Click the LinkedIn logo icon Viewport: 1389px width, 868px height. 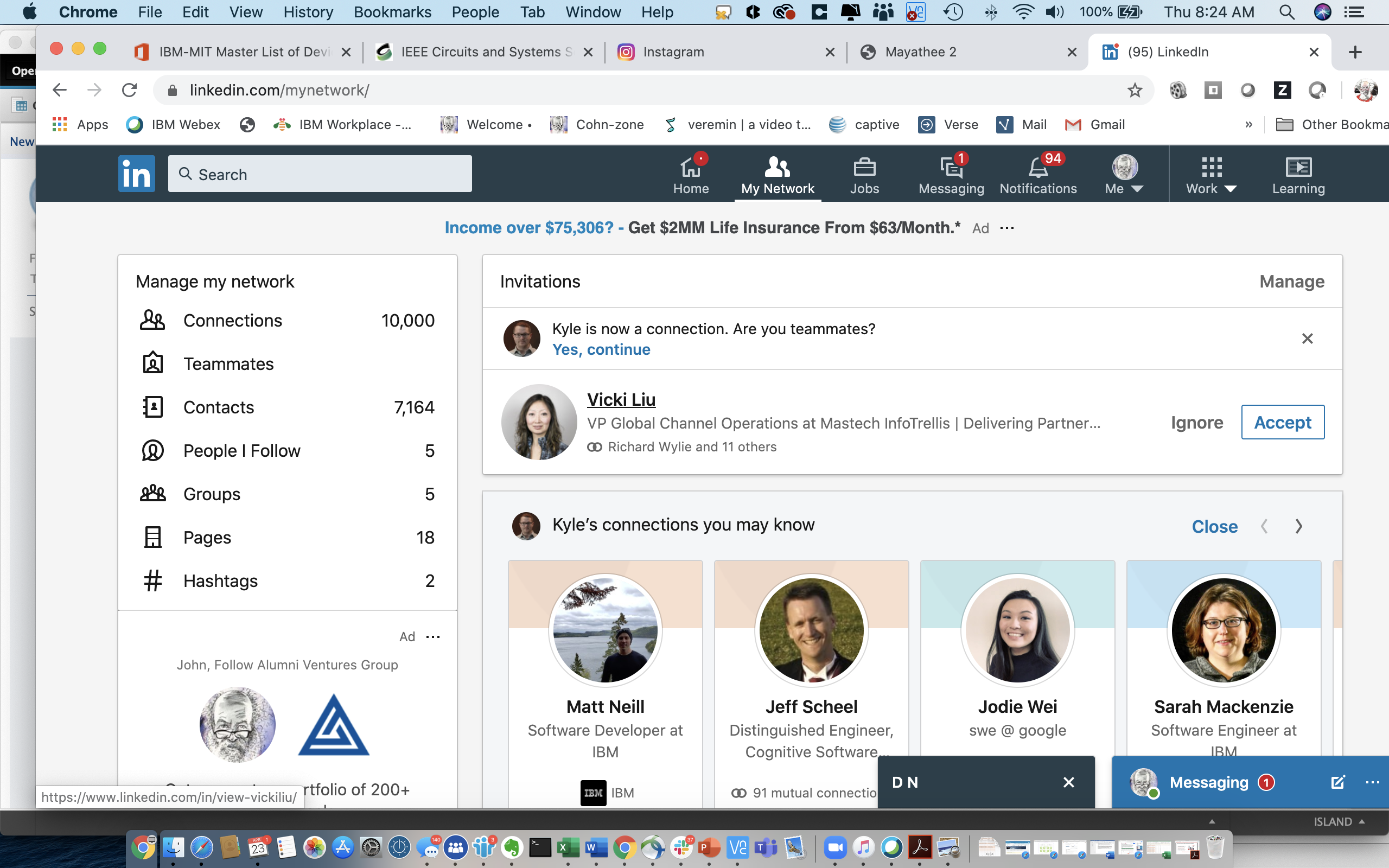point(137,174)
